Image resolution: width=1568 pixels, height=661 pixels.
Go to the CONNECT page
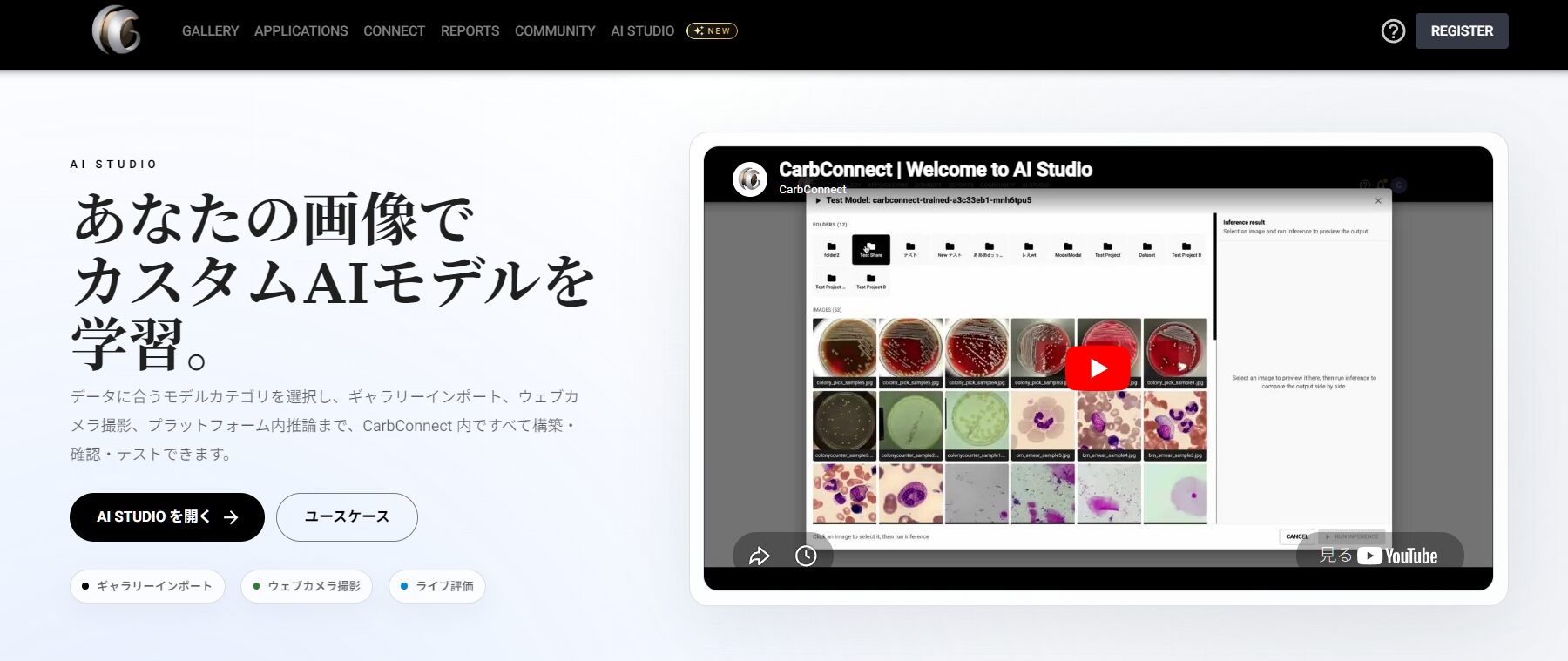click(x=394, y=31)
